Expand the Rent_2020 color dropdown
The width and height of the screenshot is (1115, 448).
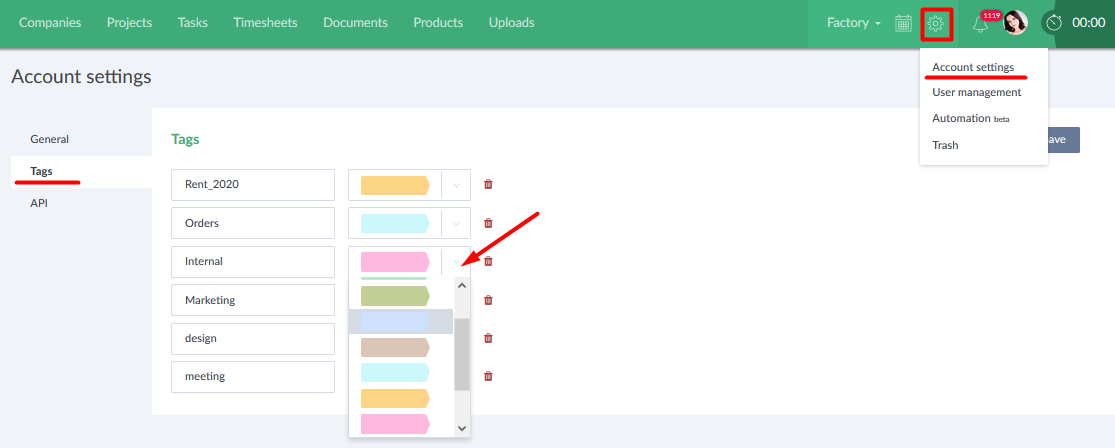pyautogui.click(x=456, y=185)
